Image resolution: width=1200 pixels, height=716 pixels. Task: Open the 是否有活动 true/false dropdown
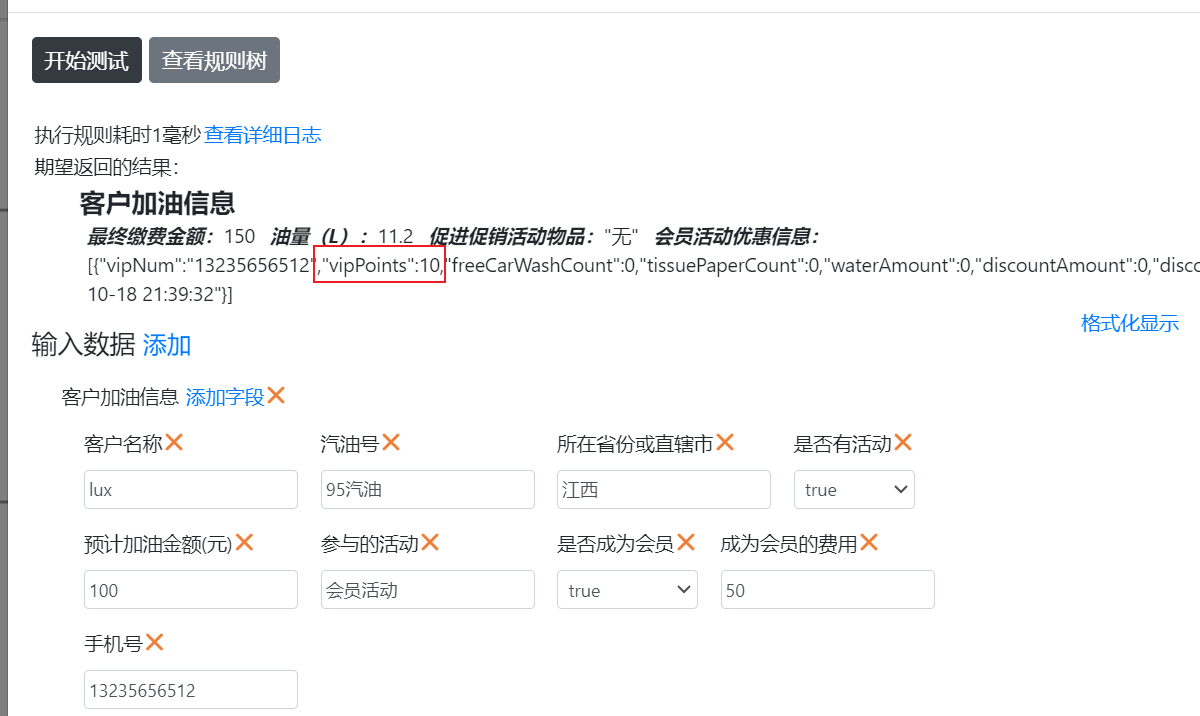point(854,490)
